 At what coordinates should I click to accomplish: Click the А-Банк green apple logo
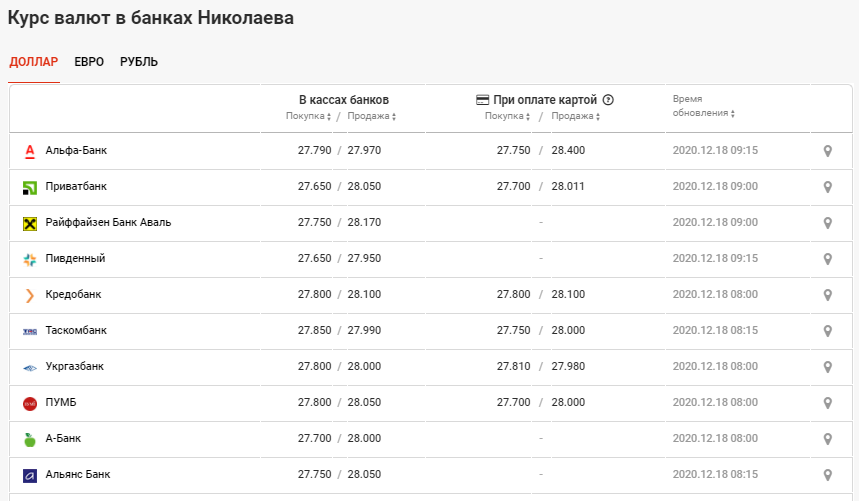[x=29, y=439]
